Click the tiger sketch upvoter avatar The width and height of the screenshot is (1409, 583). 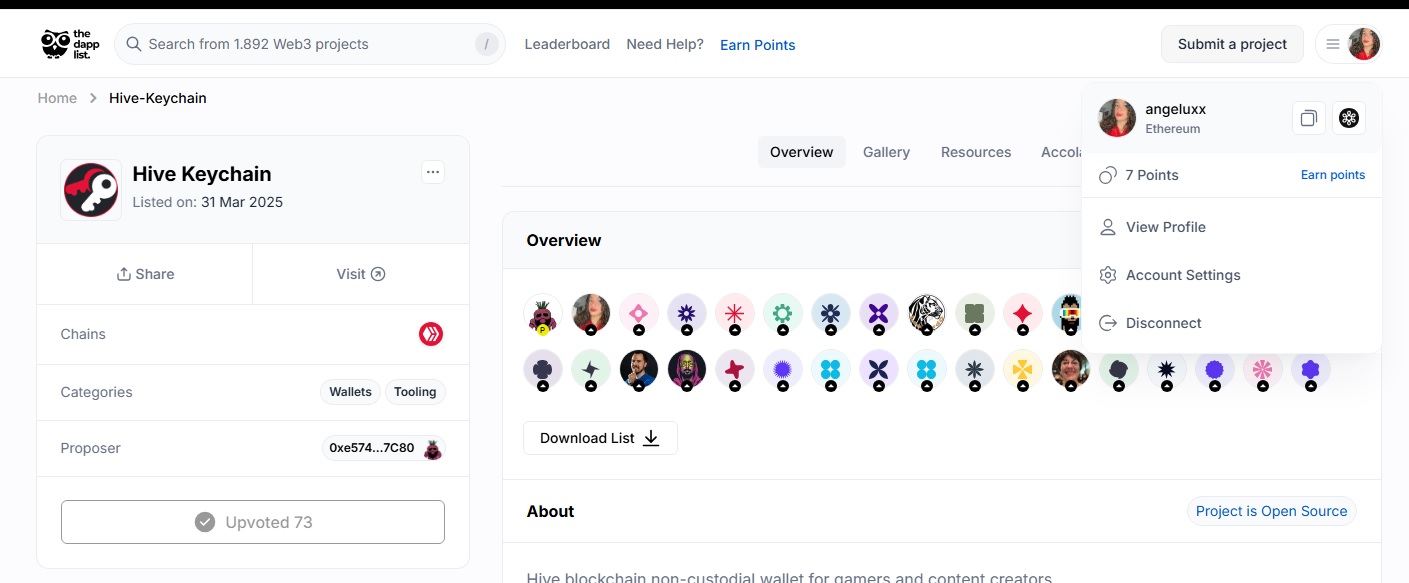(x=927, y=314)
